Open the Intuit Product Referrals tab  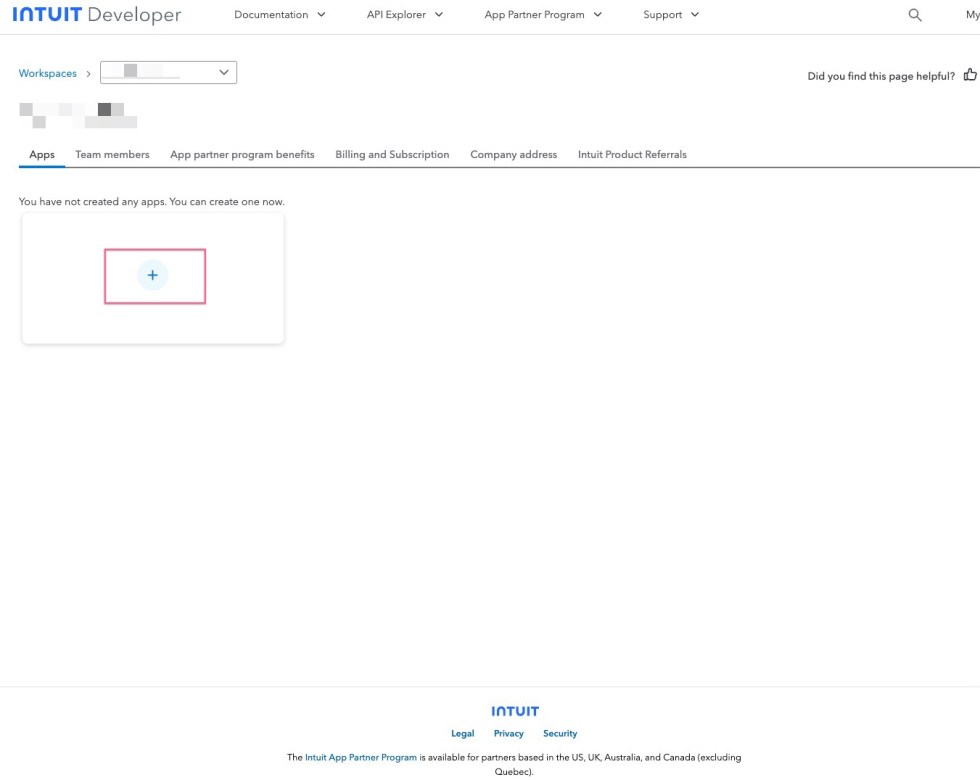pyautogui.click(x=631, y=154)
